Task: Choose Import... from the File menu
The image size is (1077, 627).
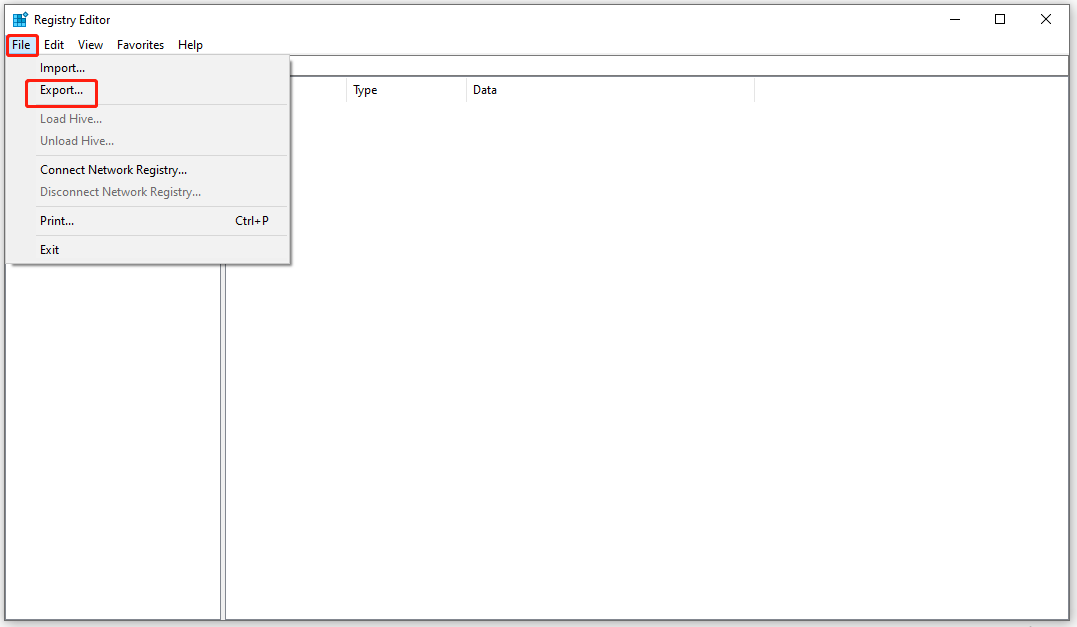Action: pos(148,68)
